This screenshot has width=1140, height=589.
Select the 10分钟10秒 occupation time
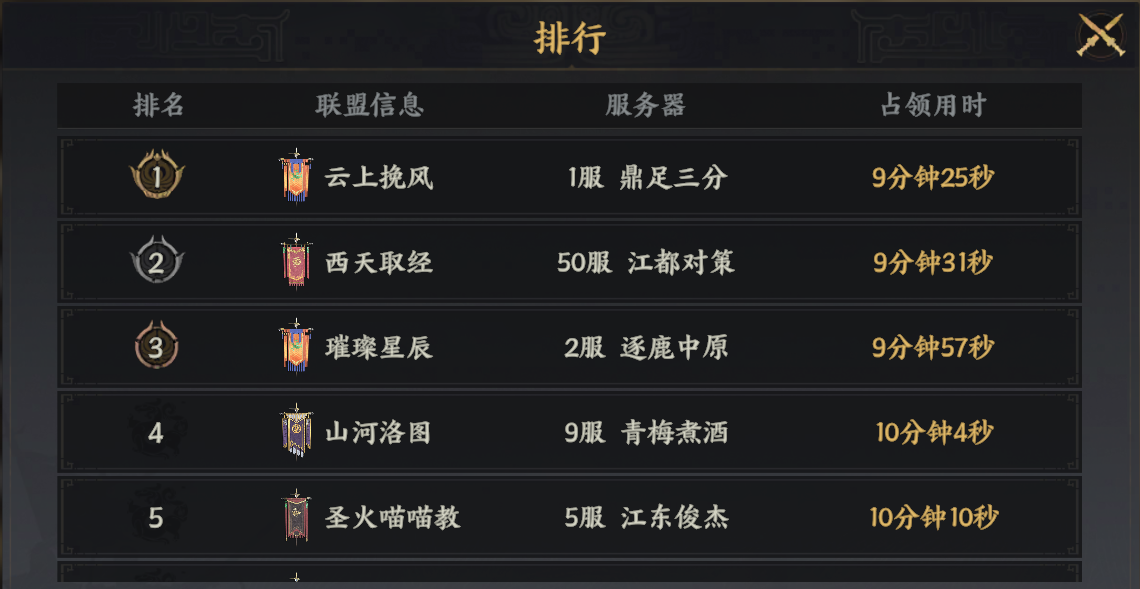click(933, 517)
